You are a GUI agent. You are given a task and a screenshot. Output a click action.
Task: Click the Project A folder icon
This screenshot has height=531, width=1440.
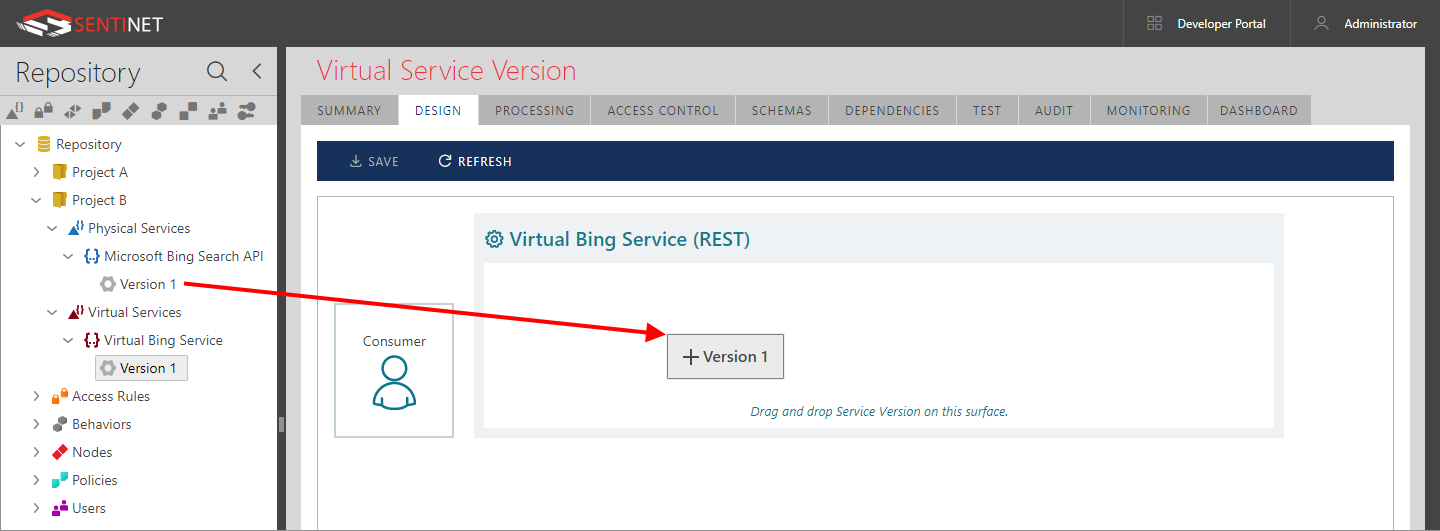click(x=60, y=172)
